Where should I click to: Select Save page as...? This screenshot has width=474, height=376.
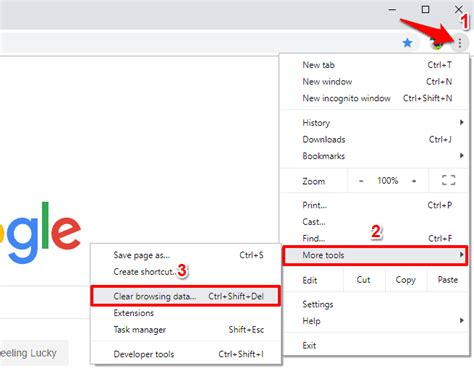point(186,255)
